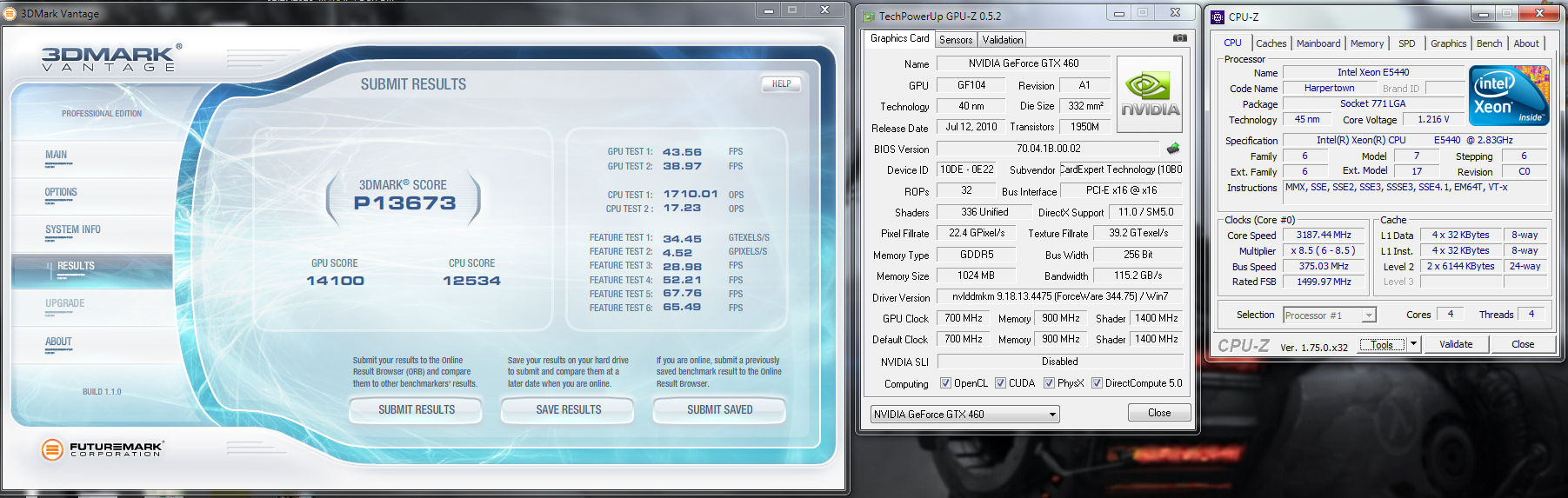Viewport: 1568px width, 498px height.
Task: Click GPU Test 1 result 43.56
Action: [682, 152]
